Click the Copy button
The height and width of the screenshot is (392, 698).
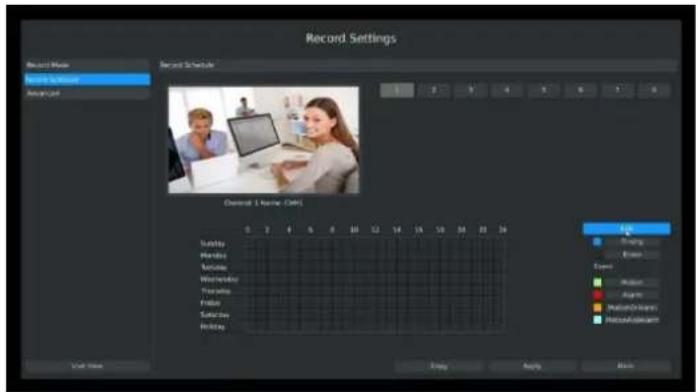point(438,366)
